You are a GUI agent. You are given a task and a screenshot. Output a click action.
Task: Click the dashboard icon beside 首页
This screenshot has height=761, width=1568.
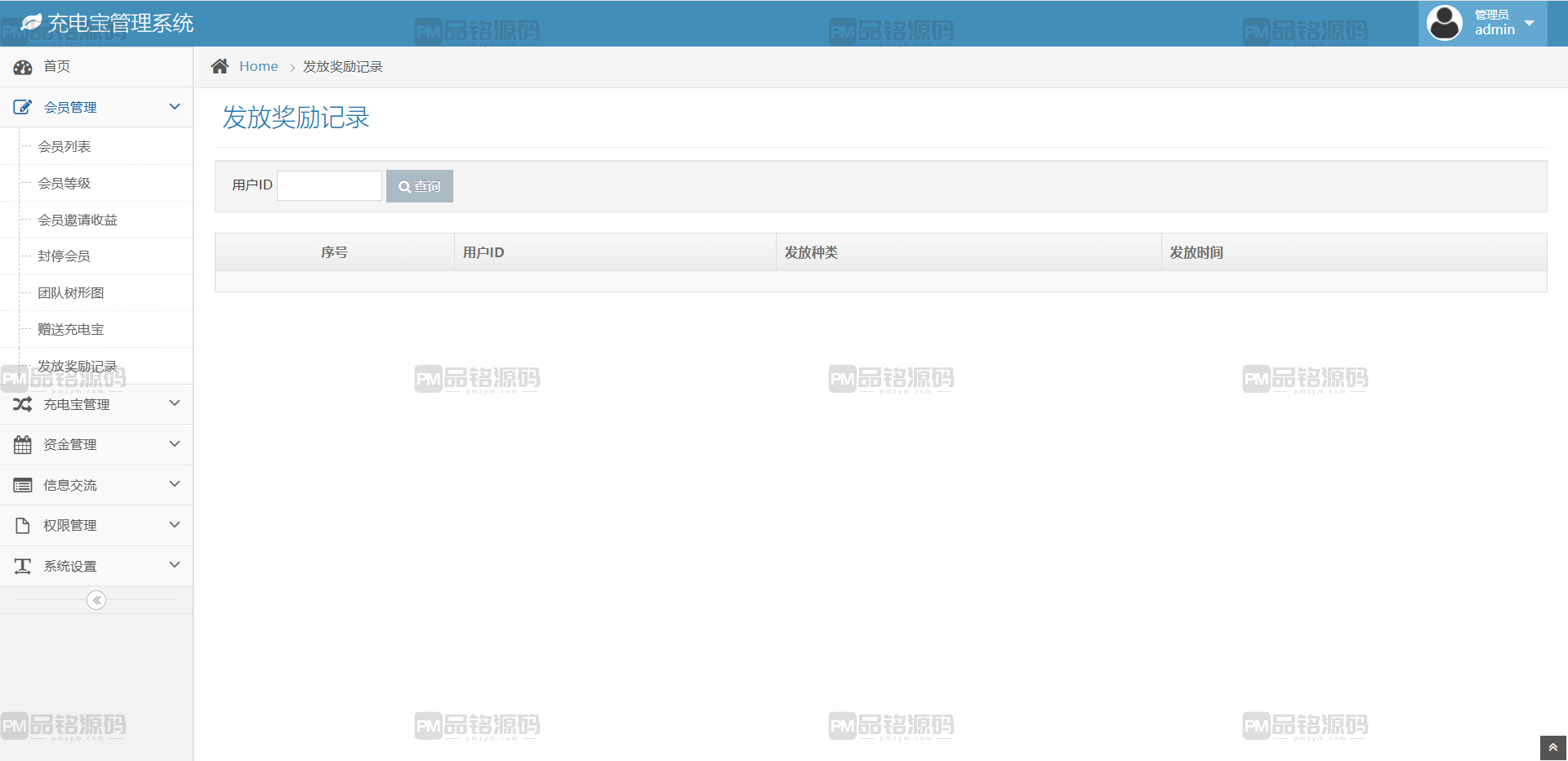coord(23,67)
